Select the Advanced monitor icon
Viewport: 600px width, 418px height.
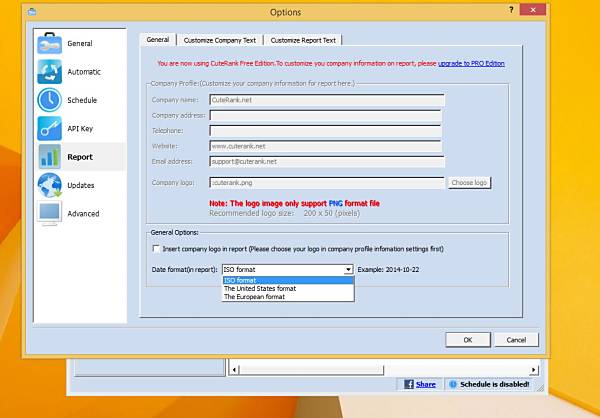[x=49, y=213]
